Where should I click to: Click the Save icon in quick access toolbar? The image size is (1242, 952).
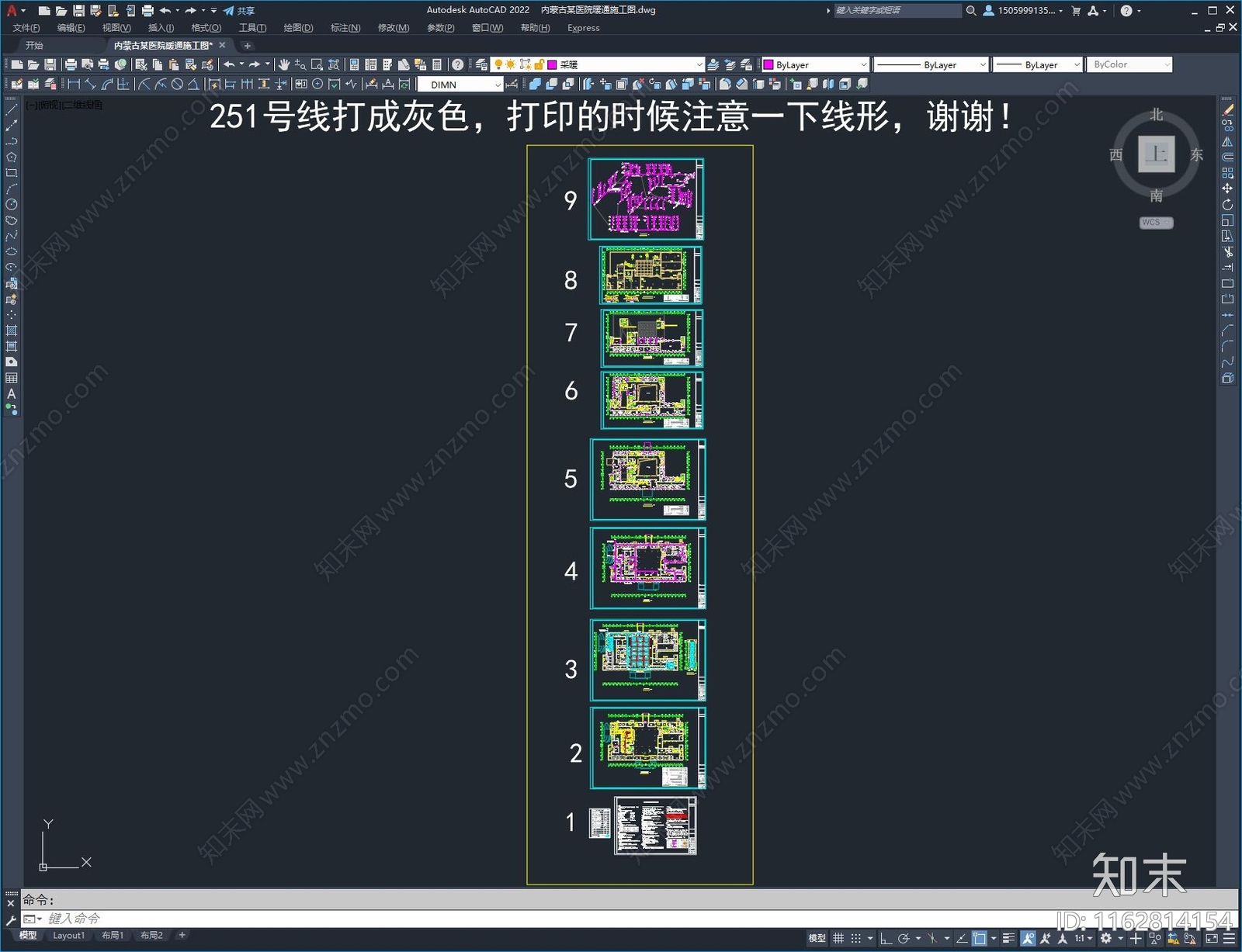pyautogui.click(x=78, y=11)
